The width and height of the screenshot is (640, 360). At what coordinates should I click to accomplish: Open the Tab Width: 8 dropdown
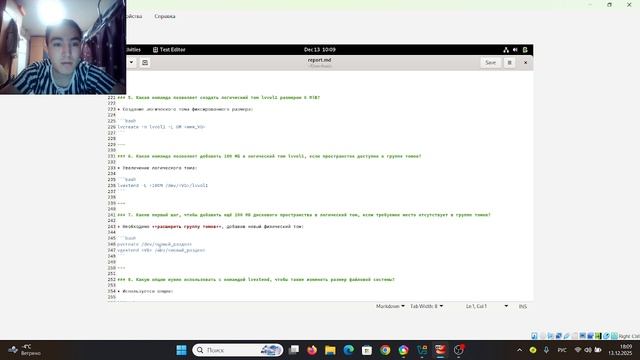coord(427,306)
